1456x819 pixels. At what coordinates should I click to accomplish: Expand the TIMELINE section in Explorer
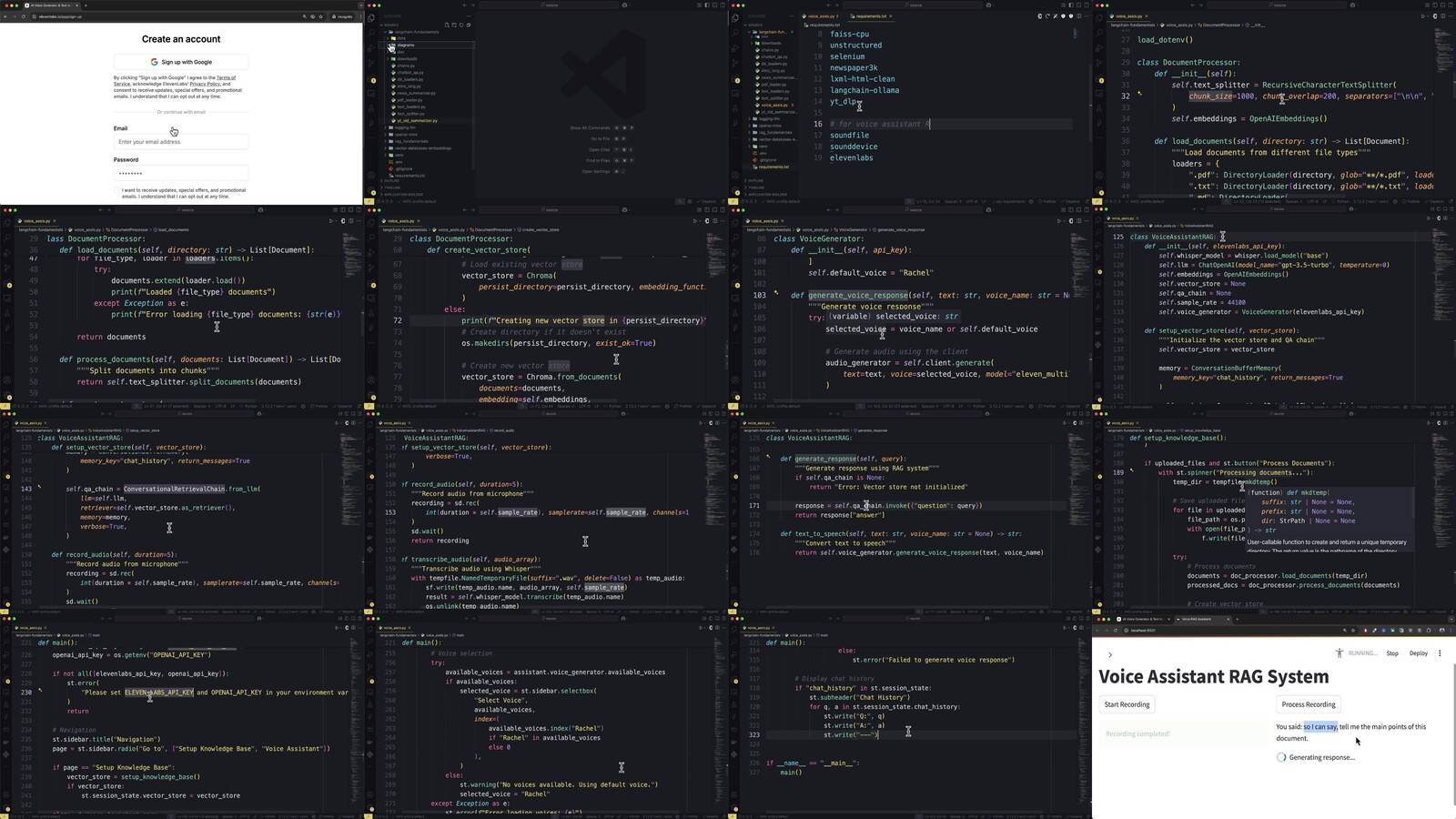point(393,187)
